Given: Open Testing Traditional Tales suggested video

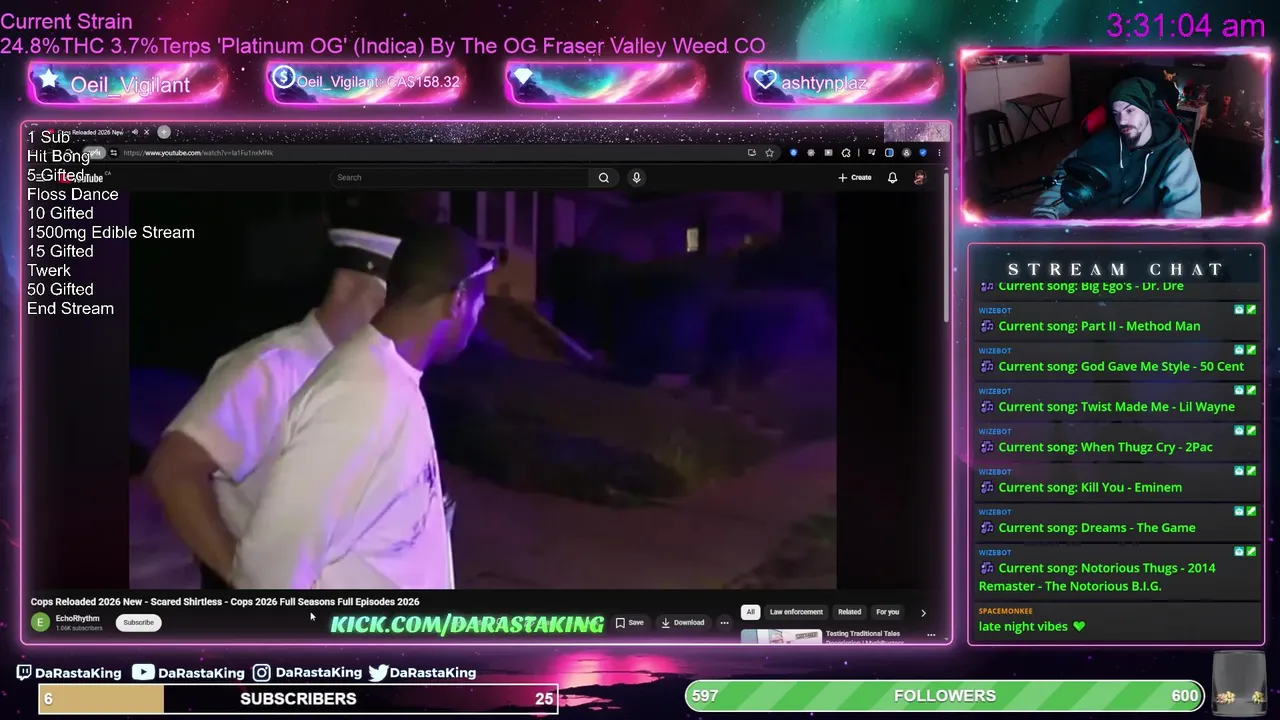Looking at the screenshot, I should 820,636.
